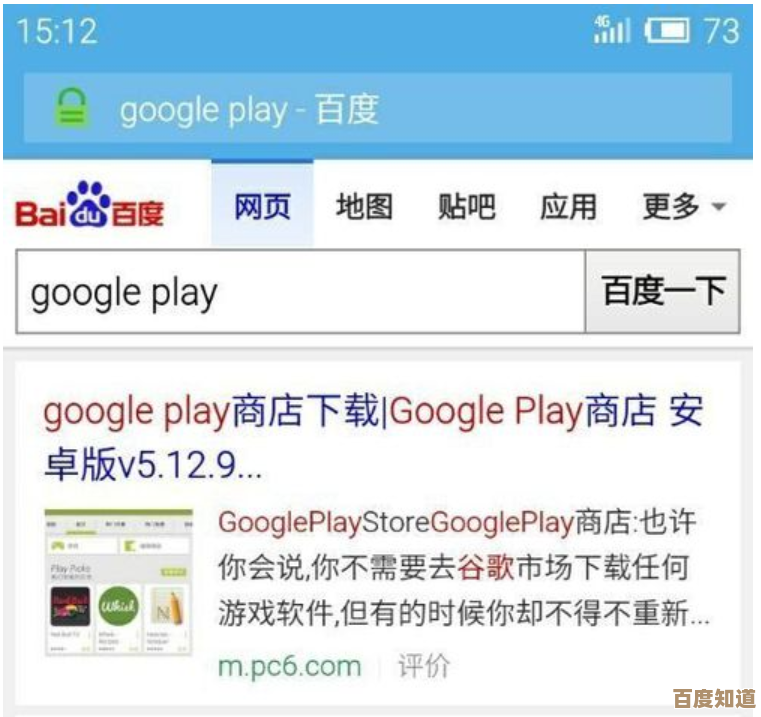Tap the 15:12 clock in status bar
Viewport: 761px width, 717px height.
pyautogui.click(x=57, y=32)
